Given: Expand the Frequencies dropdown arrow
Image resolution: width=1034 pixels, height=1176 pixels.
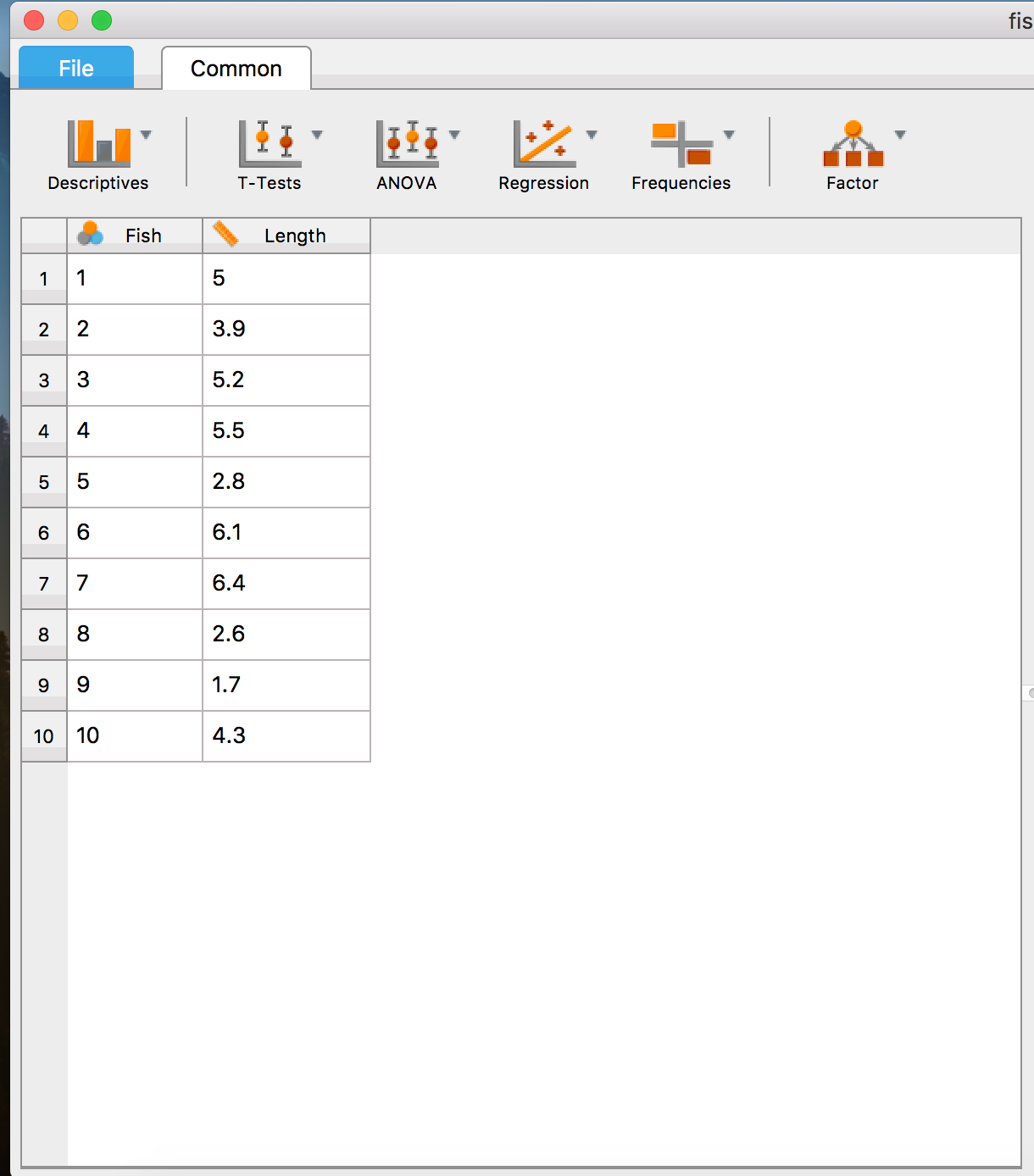Looking at the screenshot, I should [729, 135].
